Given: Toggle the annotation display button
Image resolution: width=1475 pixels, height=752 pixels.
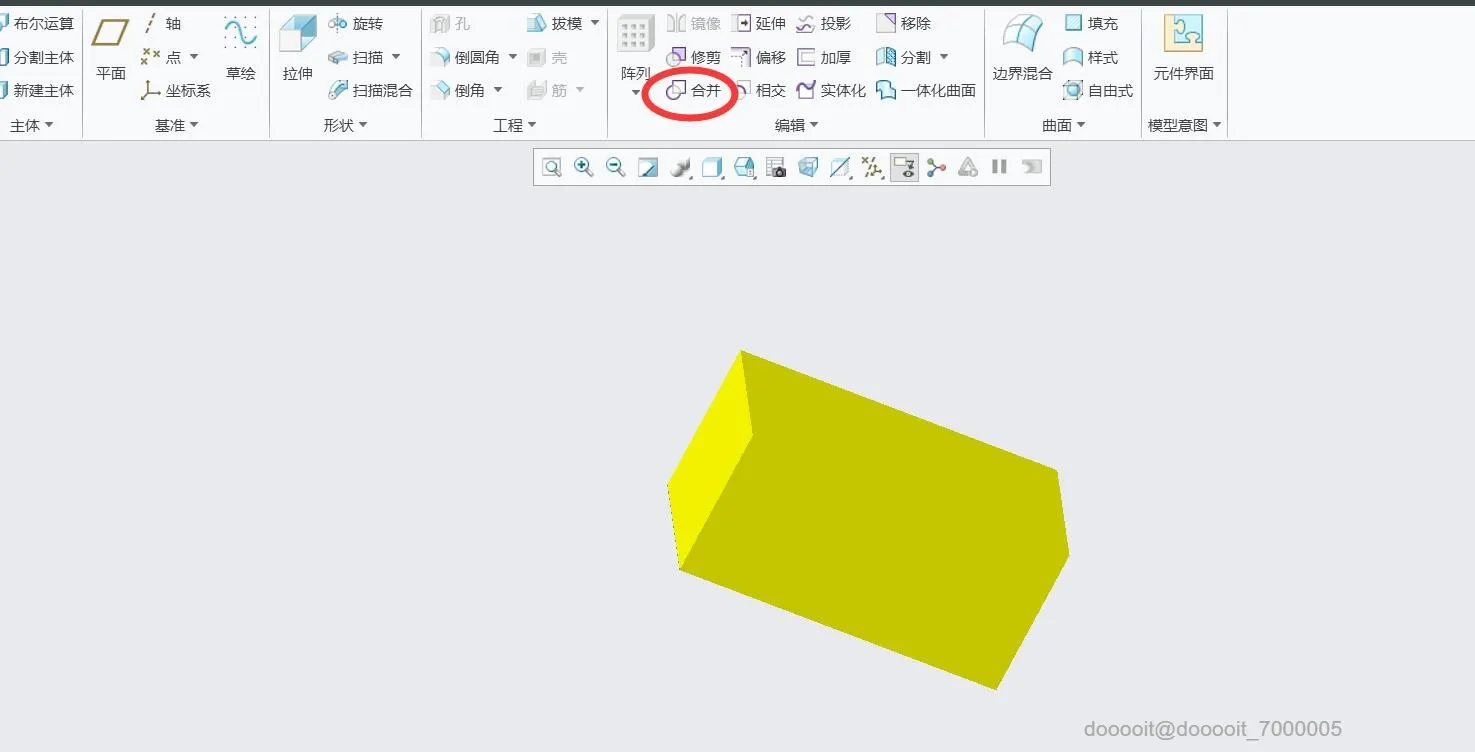Looking at the screenshot, I should (904, 167).
